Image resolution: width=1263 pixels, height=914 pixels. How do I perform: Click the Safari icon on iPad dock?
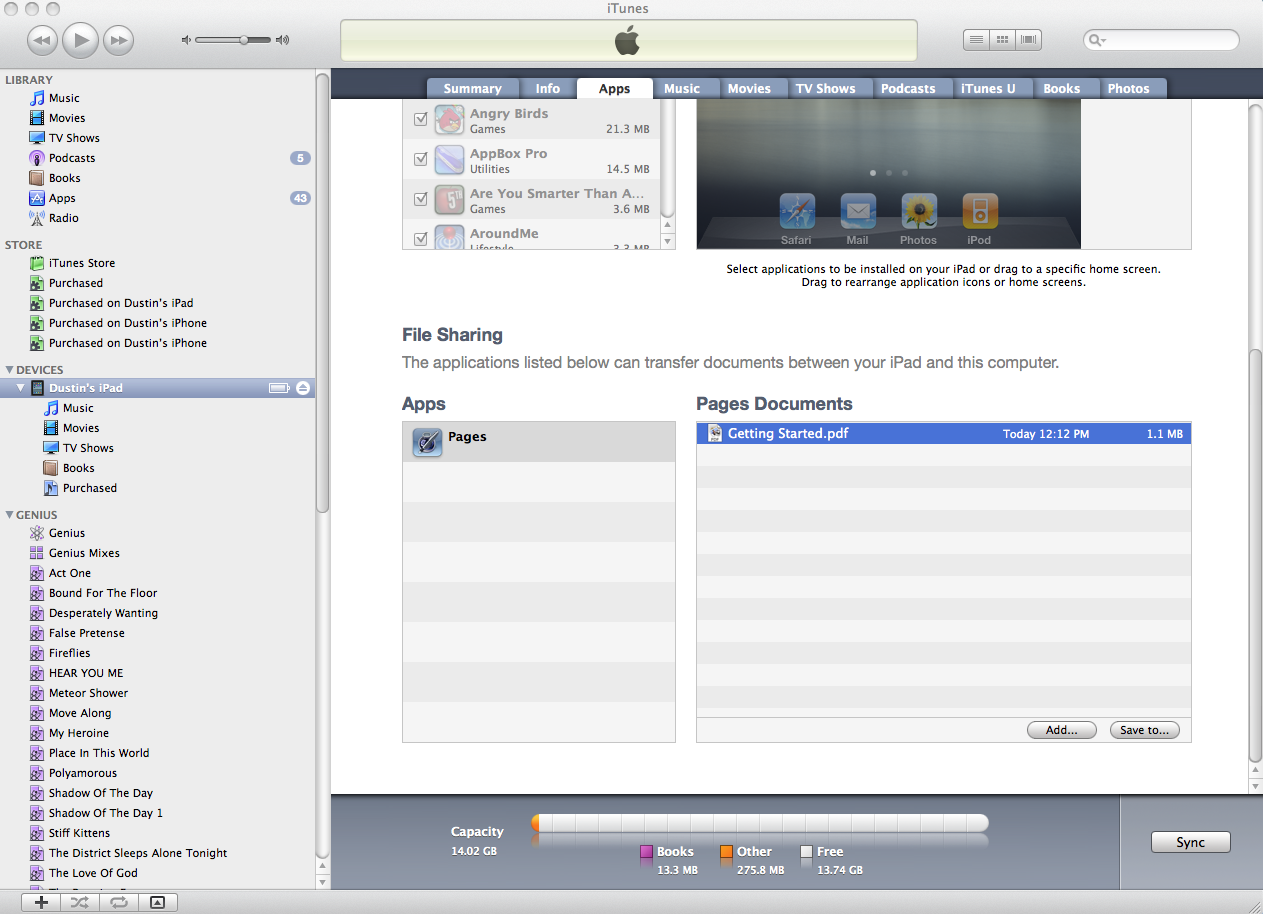(x=797, y=212)
